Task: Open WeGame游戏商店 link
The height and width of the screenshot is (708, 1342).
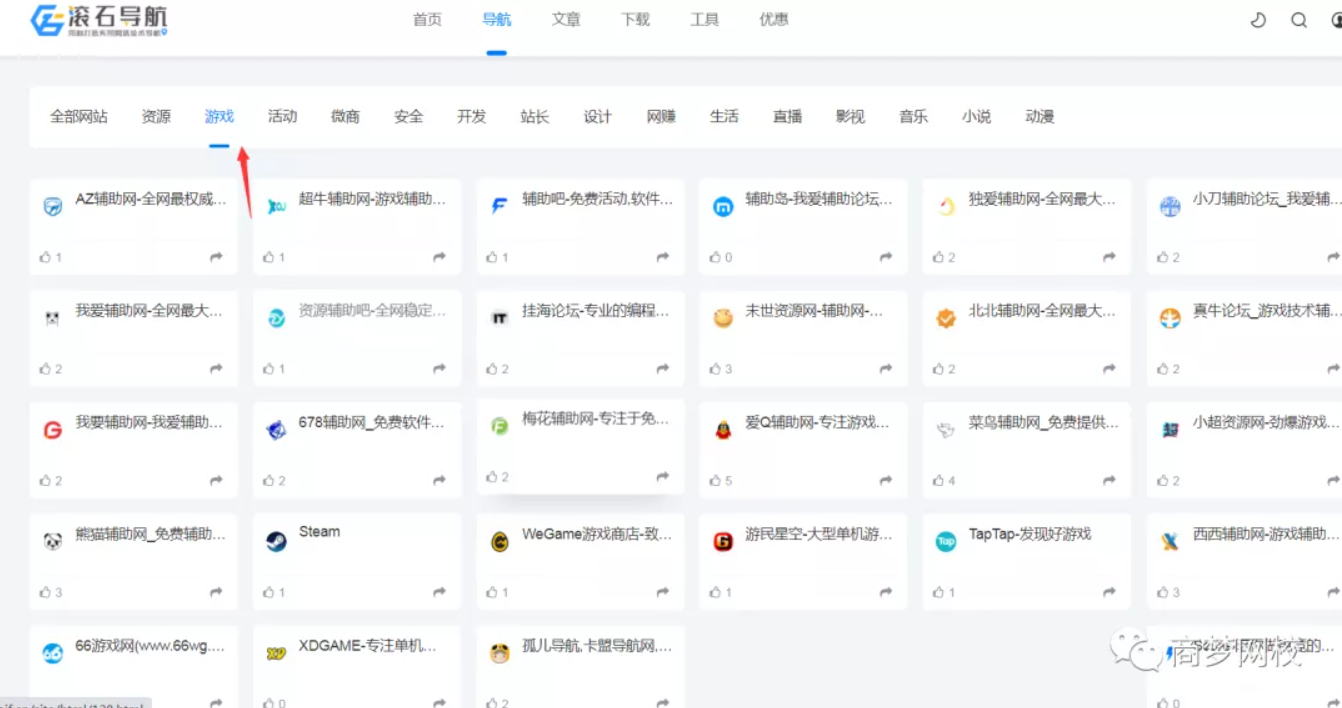Action: click(597, 535)
